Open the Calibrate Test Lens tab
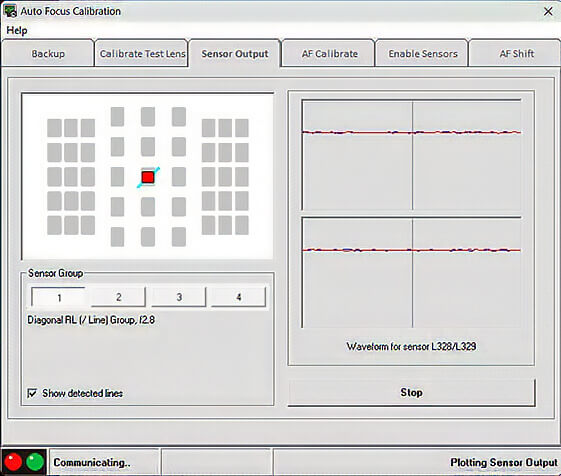 (142, 54)
